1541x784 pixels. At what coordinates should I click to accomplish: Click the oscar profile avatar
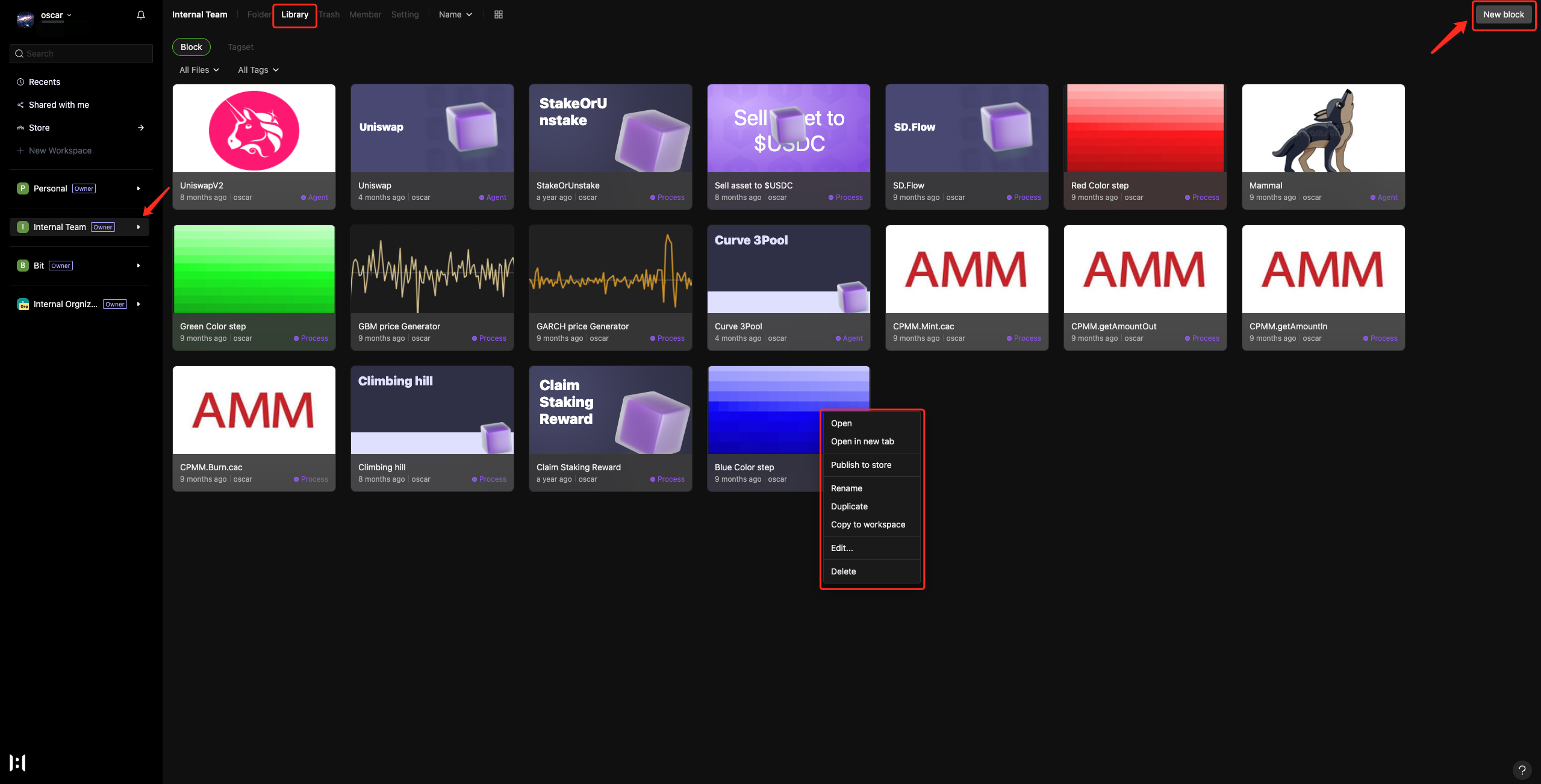tap(25, 19)
